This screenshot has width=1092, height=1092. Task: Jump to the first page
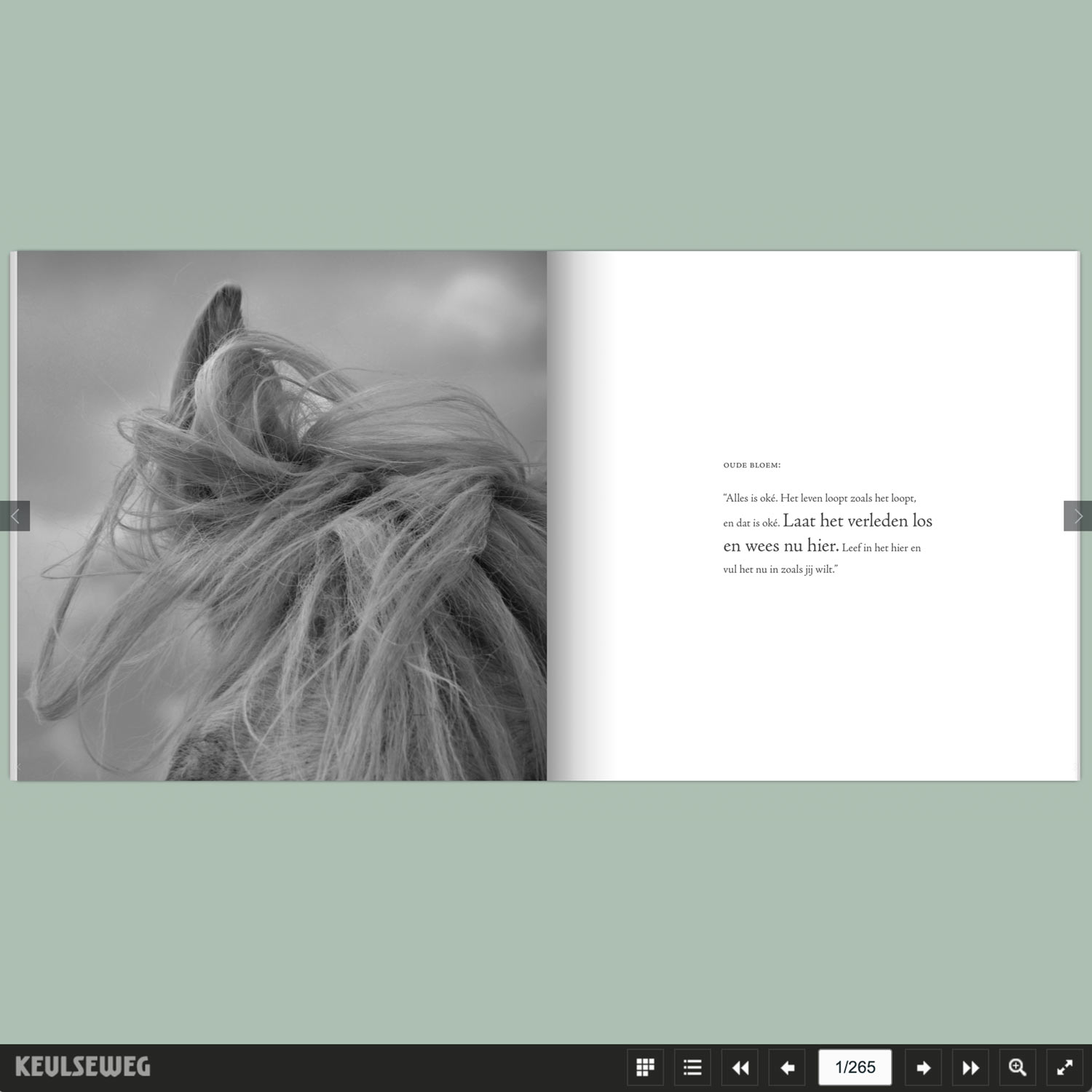coord(740,1067)
